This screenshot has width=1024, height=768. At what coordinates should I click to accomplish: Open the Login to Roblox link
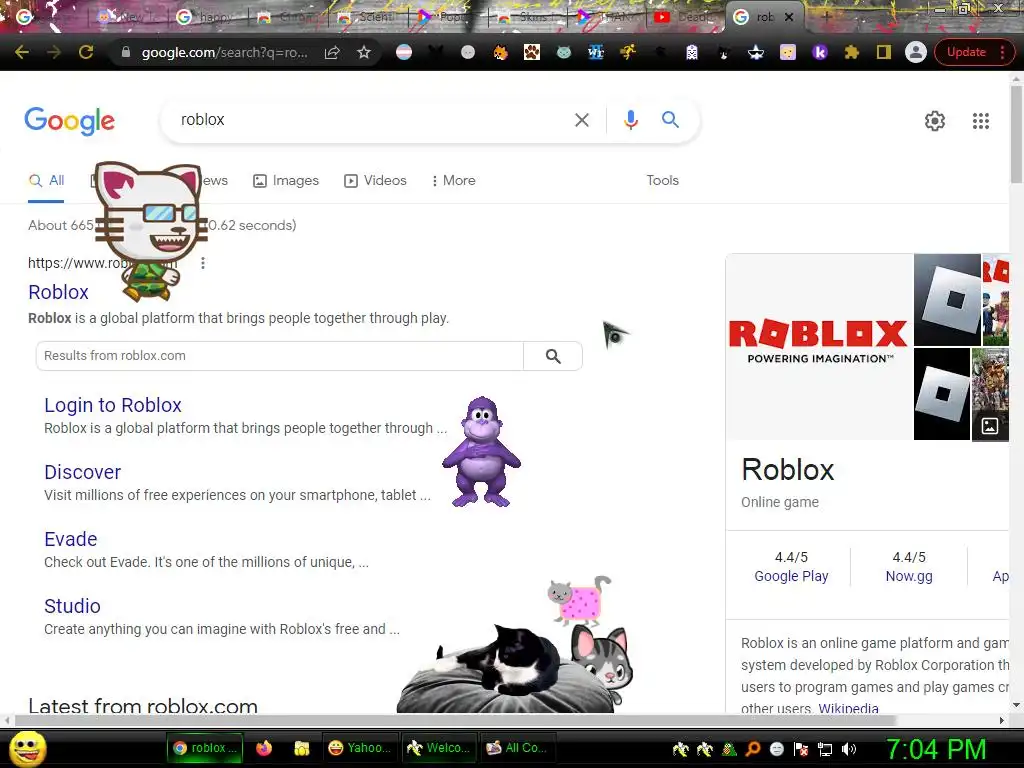click(112, 405)
